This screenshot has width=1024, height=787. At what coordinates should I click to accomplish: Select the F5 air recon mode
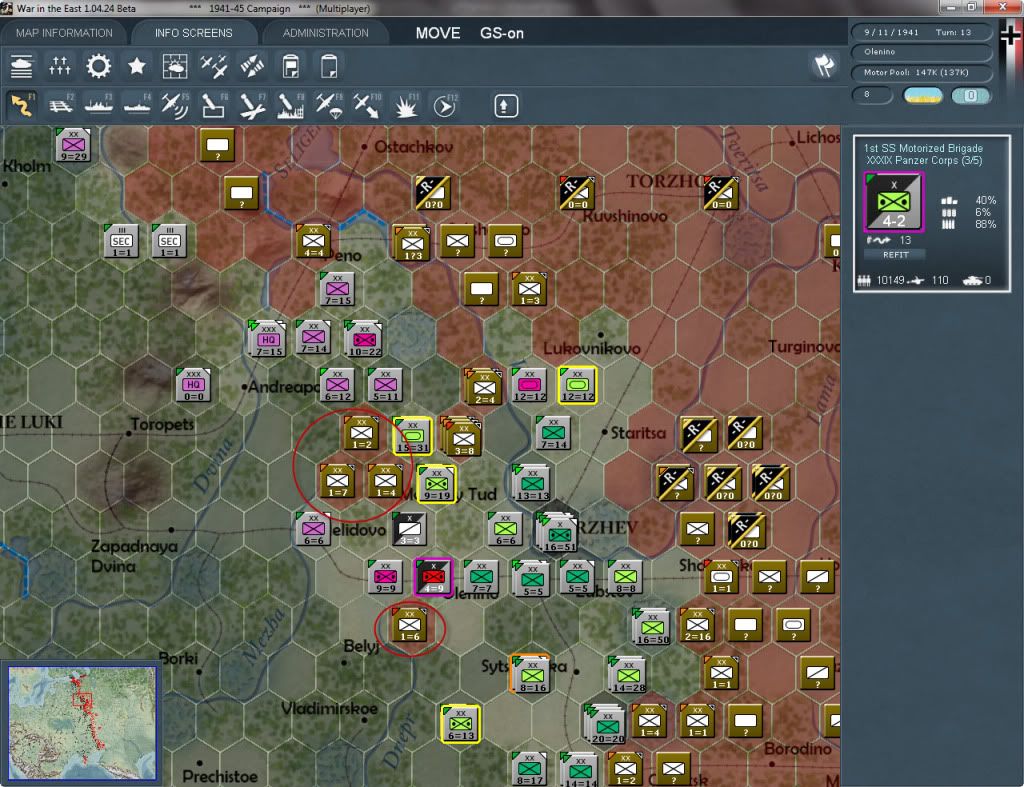(175, 106)
